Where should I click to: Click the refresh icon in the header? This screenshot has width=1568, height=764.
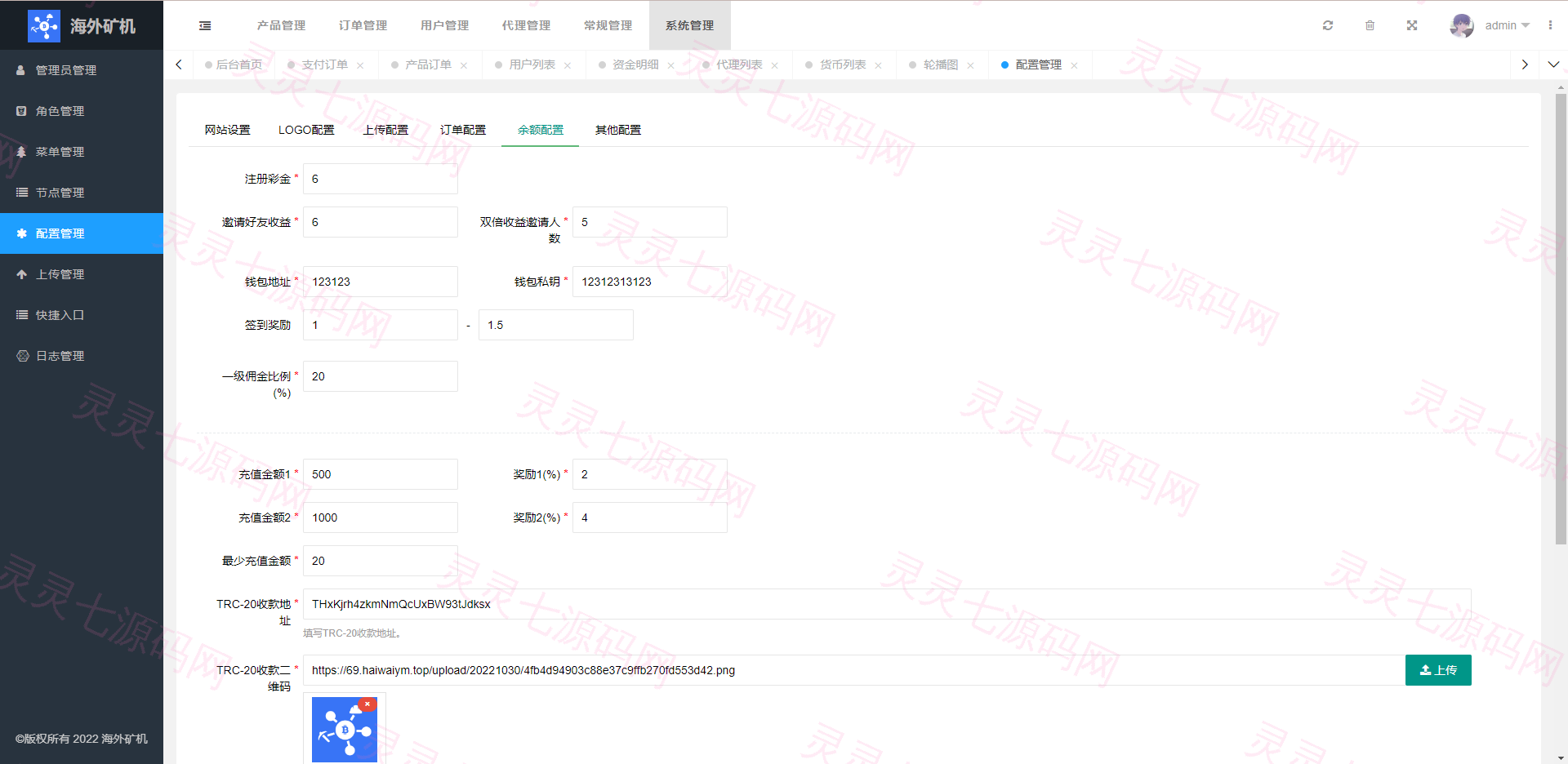1328,25
